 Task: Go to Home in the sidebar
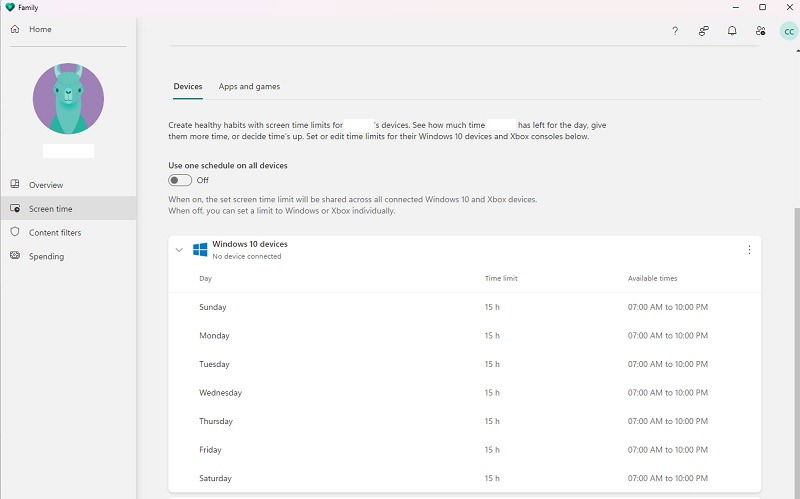[68, 29]
